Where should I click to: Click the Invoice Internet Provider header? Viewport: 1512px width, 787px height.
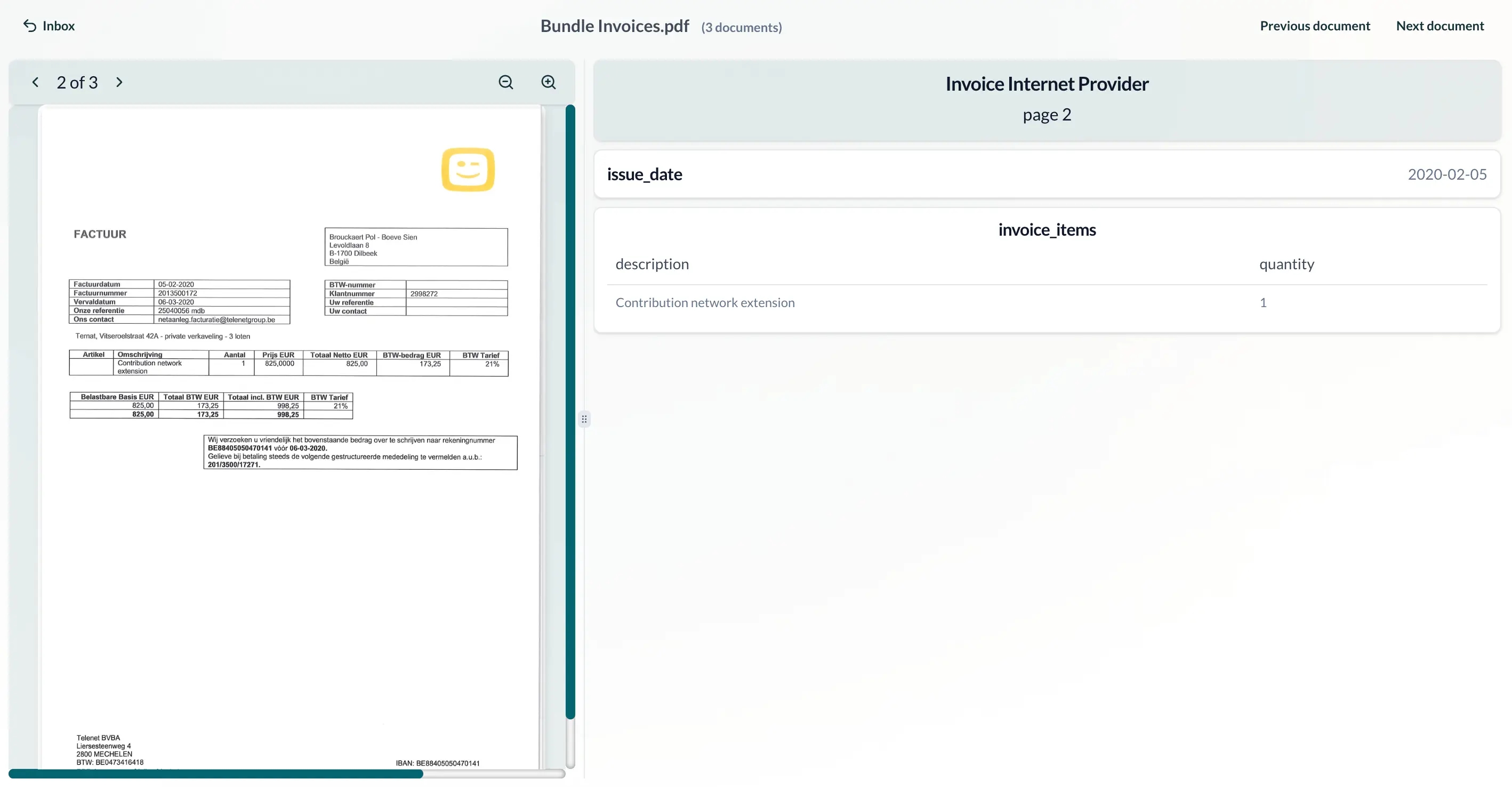[1047, 84]
